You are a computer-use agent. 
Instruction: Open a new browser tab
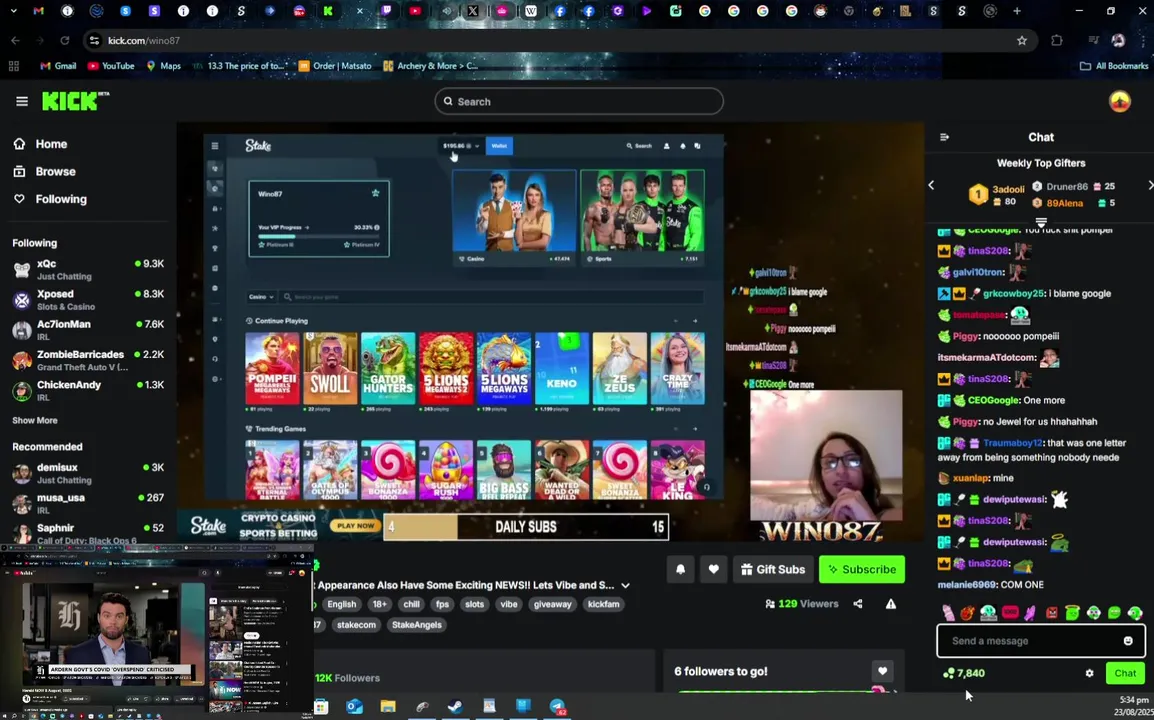1016,11
